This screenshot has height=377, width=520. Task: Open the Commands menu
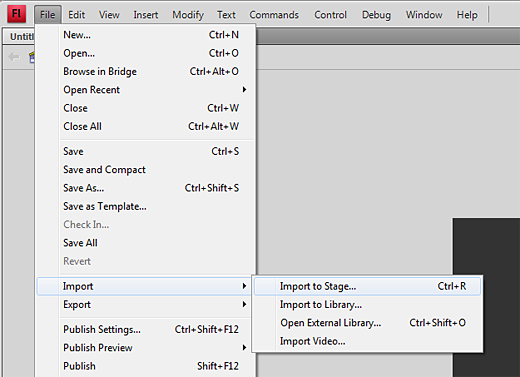coord(274,15)
